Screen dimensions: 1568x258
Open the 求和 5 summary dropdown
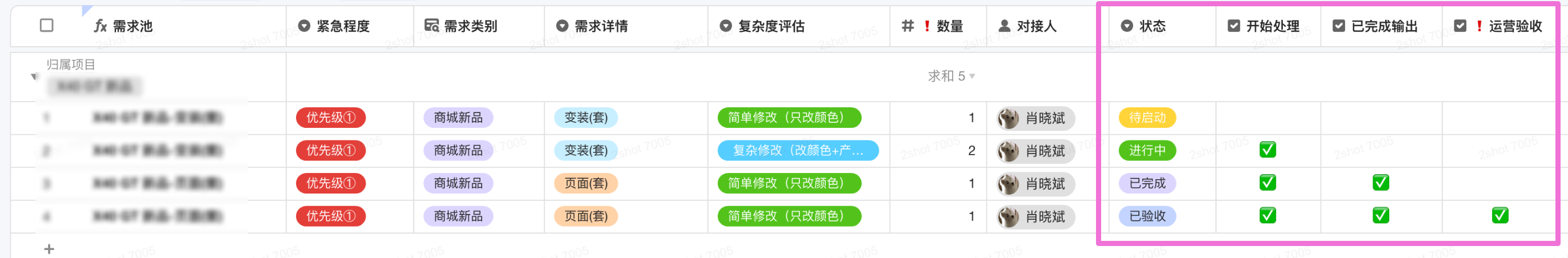(951, 76)
